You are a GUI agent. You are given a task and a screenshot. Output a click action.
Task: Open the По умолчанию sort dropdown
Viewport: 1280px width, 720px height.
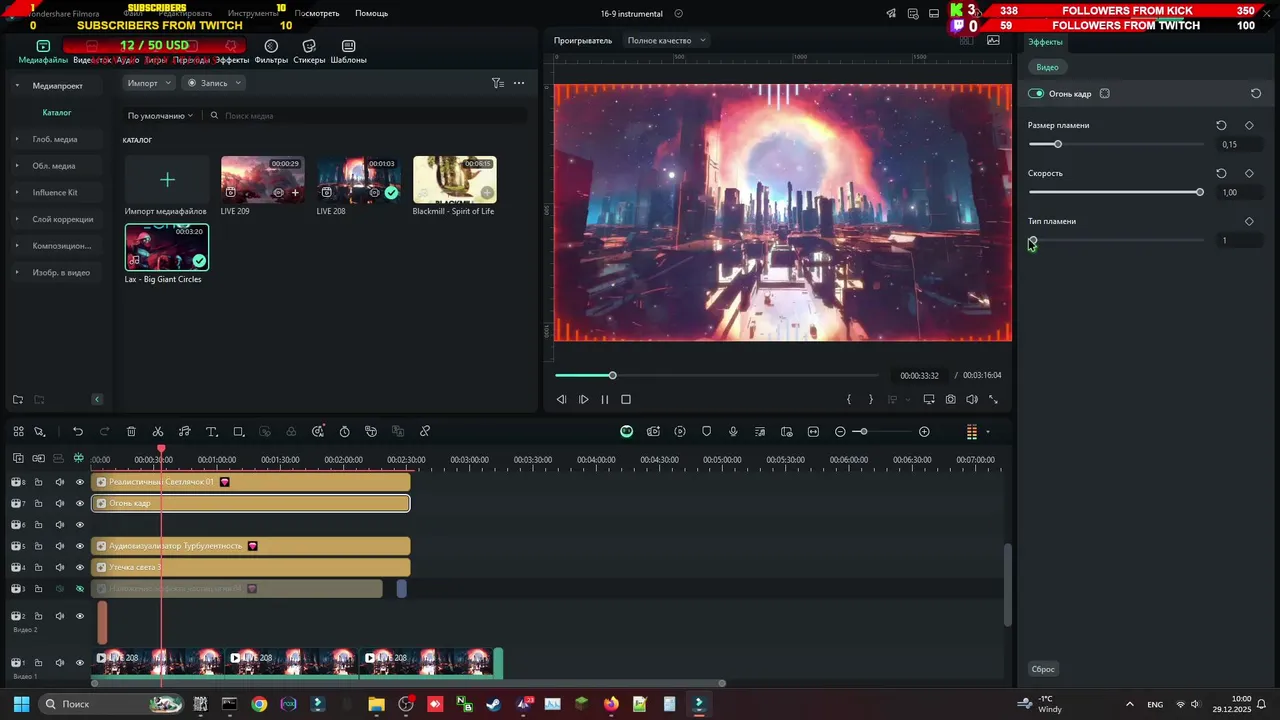(x=160, y=116)
